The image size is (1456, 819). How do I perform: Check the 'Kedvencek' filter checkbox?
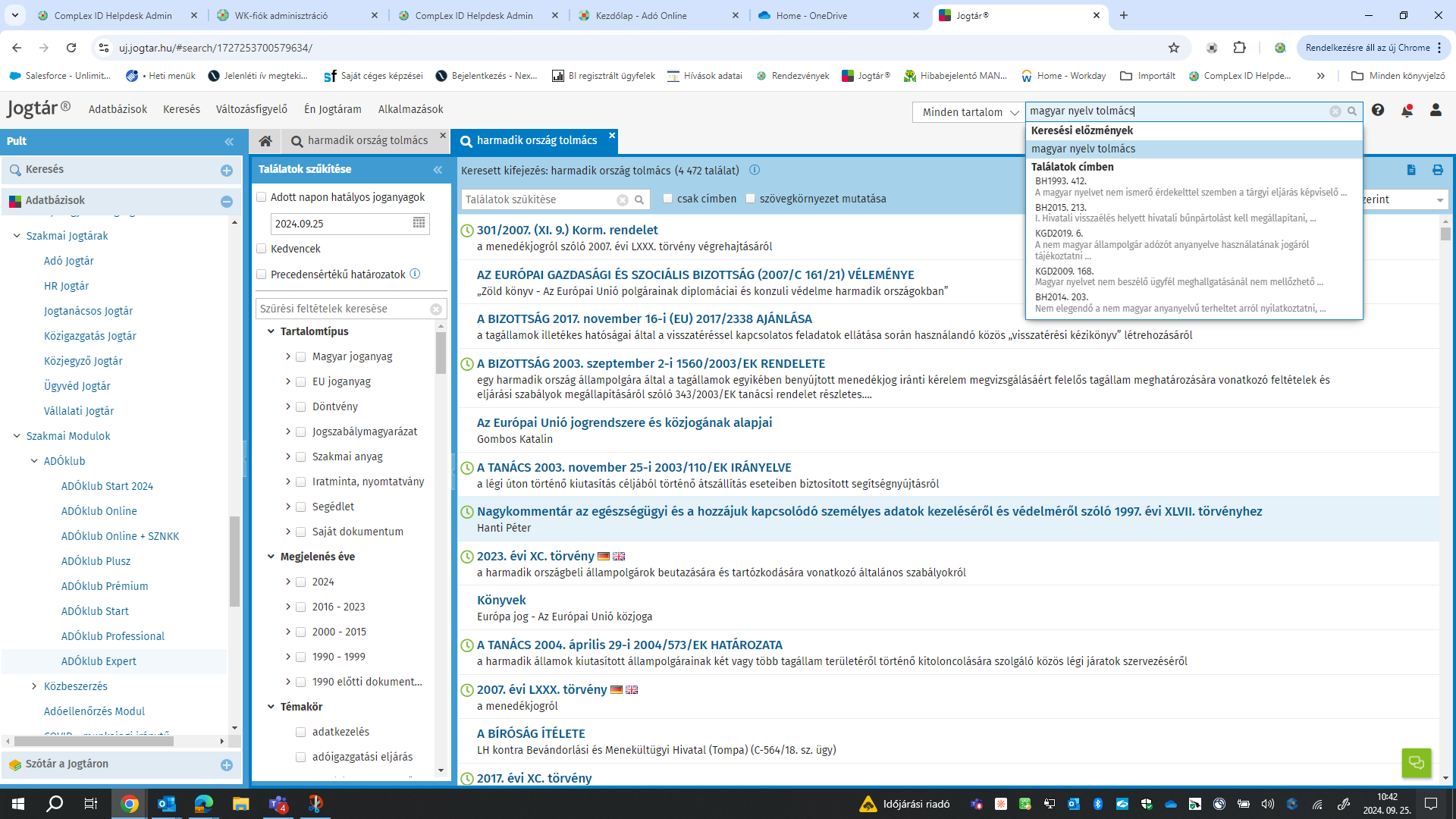click(x=262, y=249)
